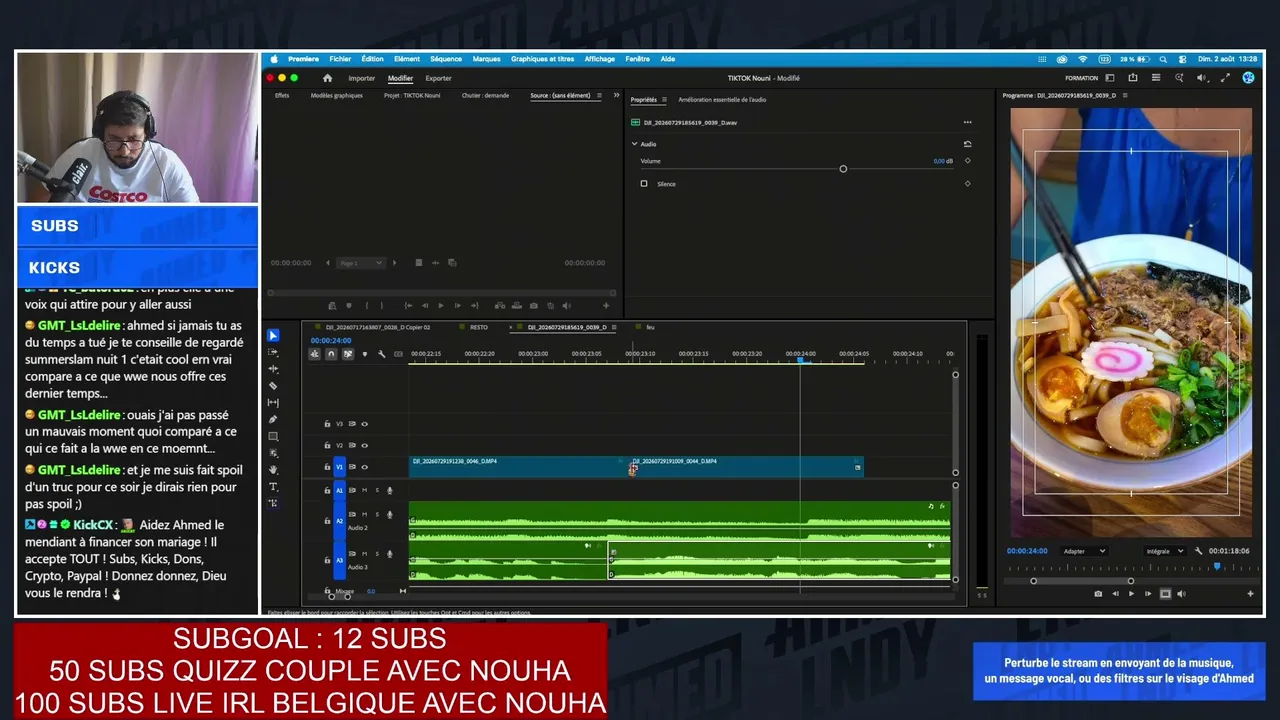Enable voice-over record on track A1
The height and width of the screenshot is (720, 1280).
tap(390, 490)
